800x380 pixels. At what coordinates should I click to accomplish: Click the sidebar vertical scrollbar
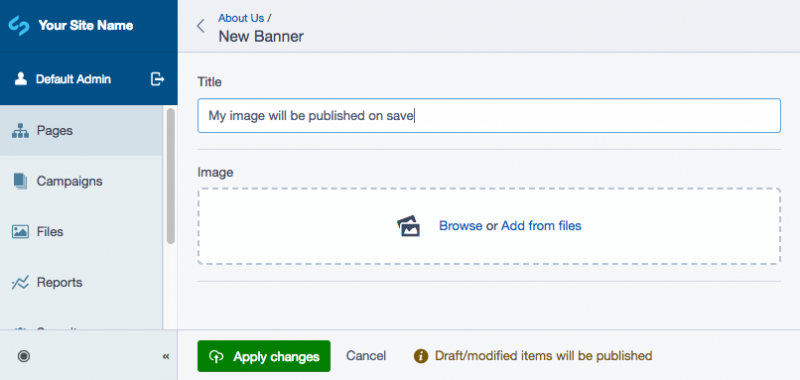(170, 176)
